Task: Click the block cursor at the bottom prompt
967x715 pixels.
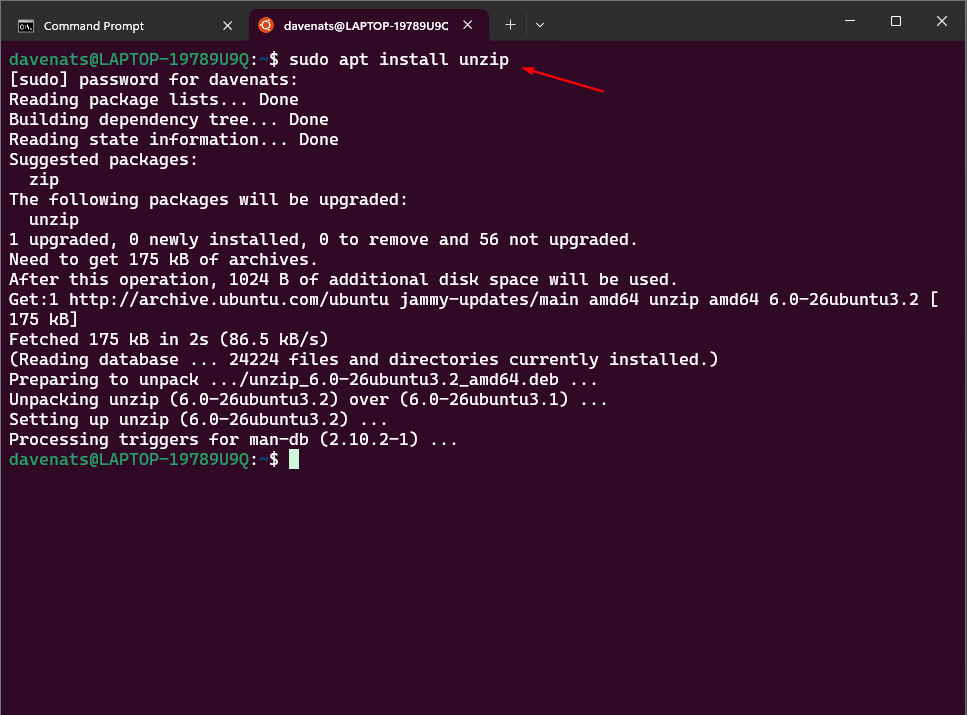Action: pyautogui.click(x=294, y=459)
